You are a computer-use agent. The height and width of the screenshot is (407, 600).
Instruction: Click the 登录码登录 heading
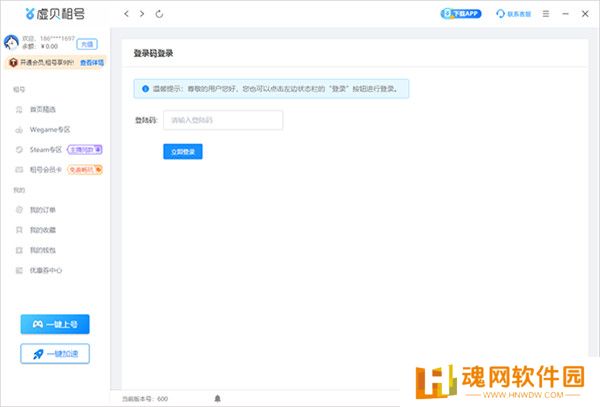pos(153,53)
